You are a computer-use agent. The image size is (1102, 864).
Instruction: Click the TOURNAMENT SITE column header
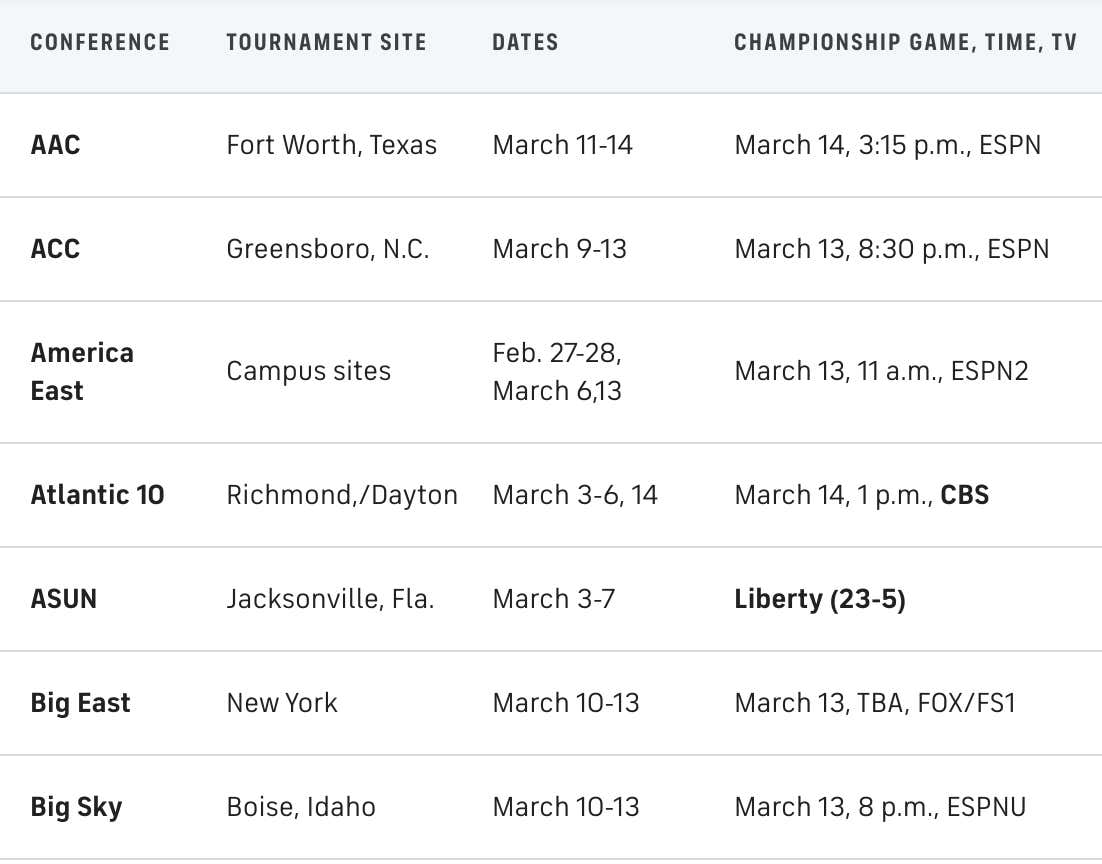(326, 42)
